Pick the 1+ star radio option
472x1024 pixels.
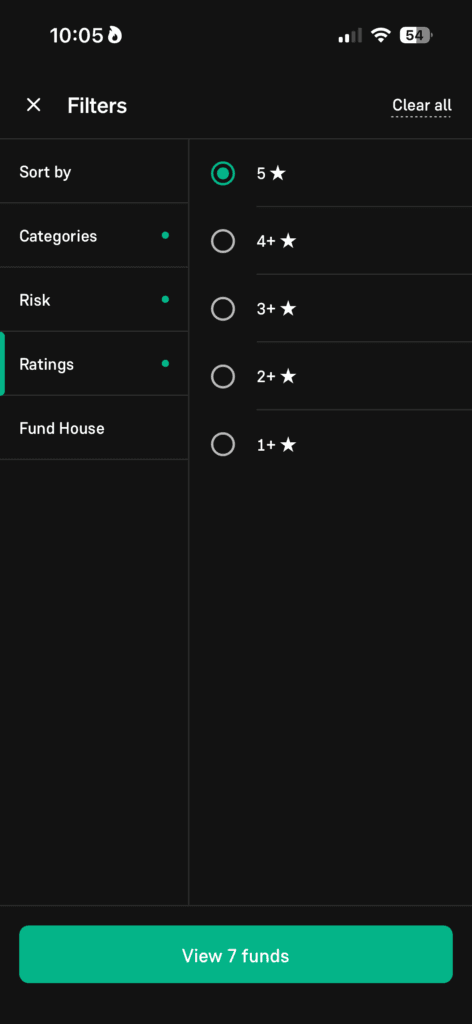223,445
